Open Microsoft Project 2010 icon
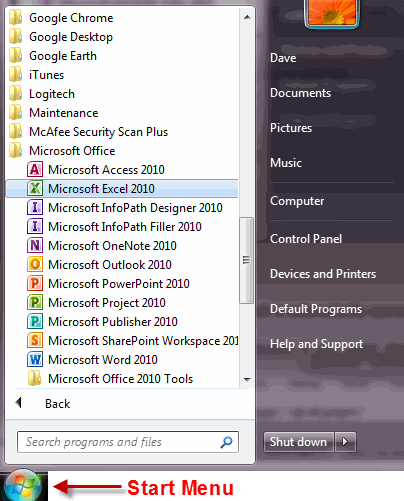Image resolution: width=404 pixels, height=501 pixels. tap(35, 302)
